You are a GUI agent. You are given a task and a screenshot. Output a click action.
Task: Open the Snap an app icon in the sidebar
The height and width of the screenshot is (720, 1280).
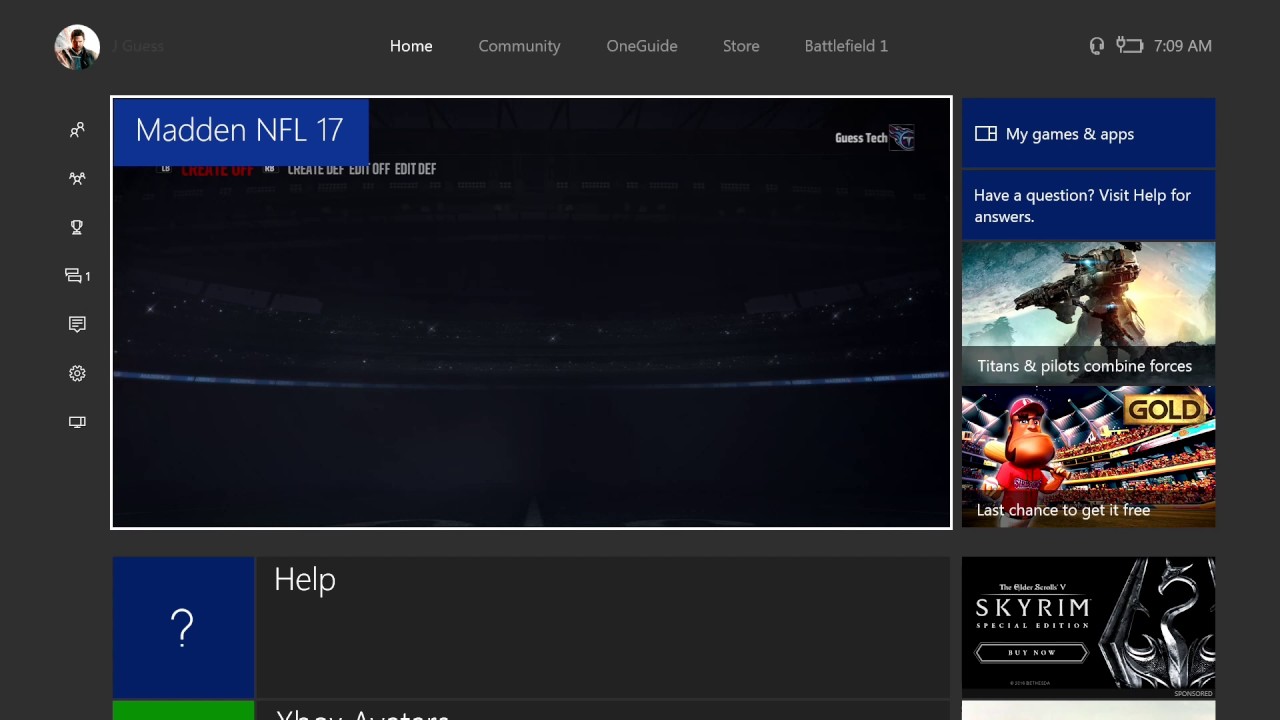point(77,422)
